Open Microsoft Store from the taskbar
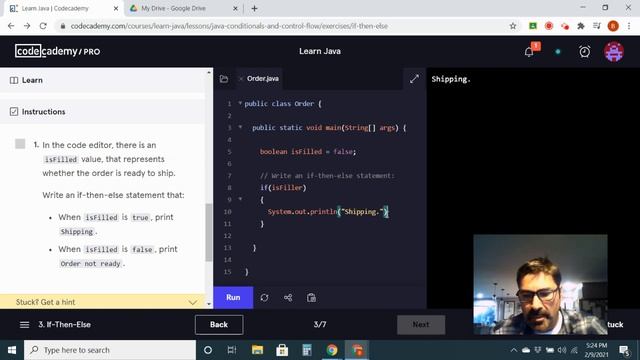 click(x=282, y=350)
